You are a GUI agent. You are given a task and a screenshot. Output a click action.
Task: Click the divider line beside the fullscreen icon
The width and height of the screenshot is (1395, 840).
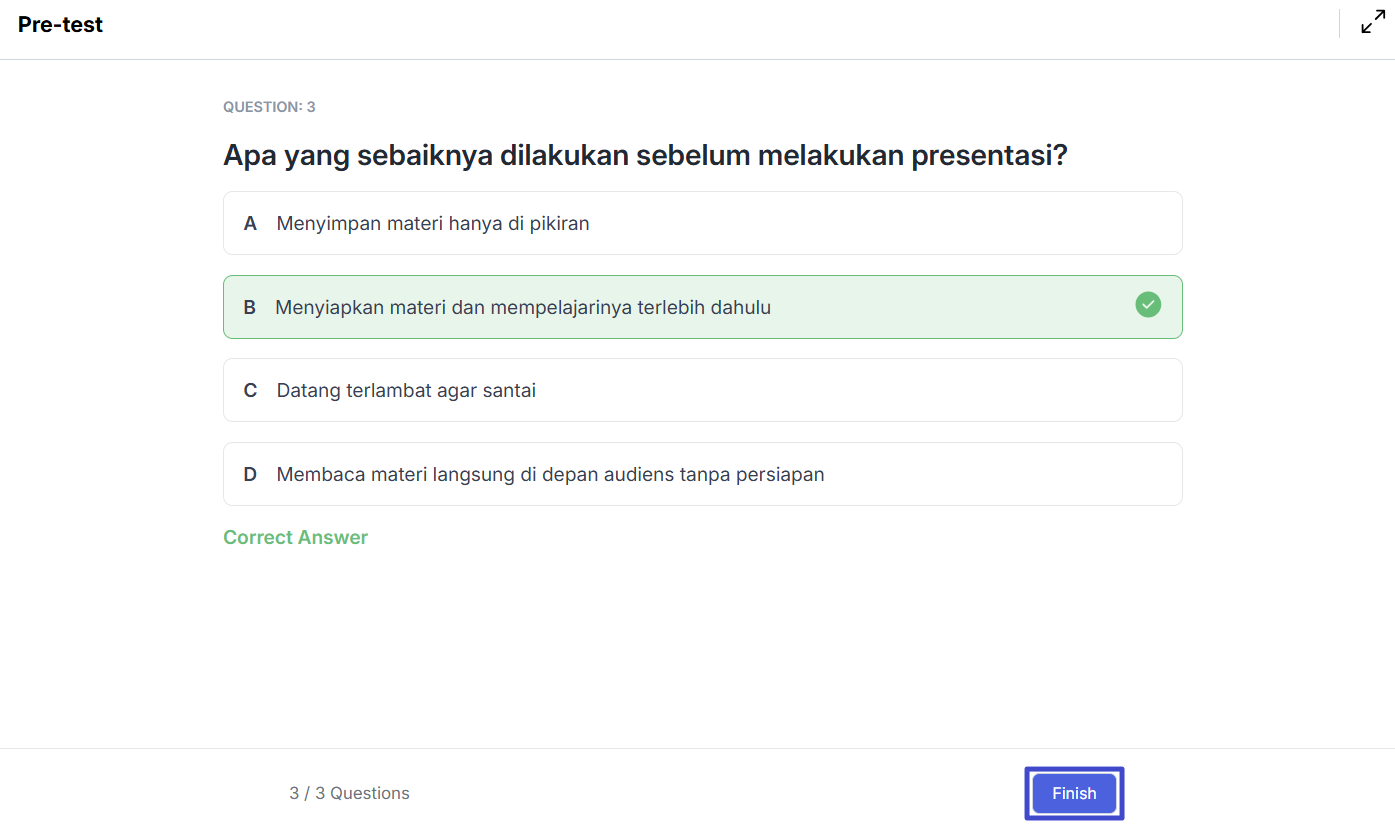pyautogui.click(x=1339, y=24)
